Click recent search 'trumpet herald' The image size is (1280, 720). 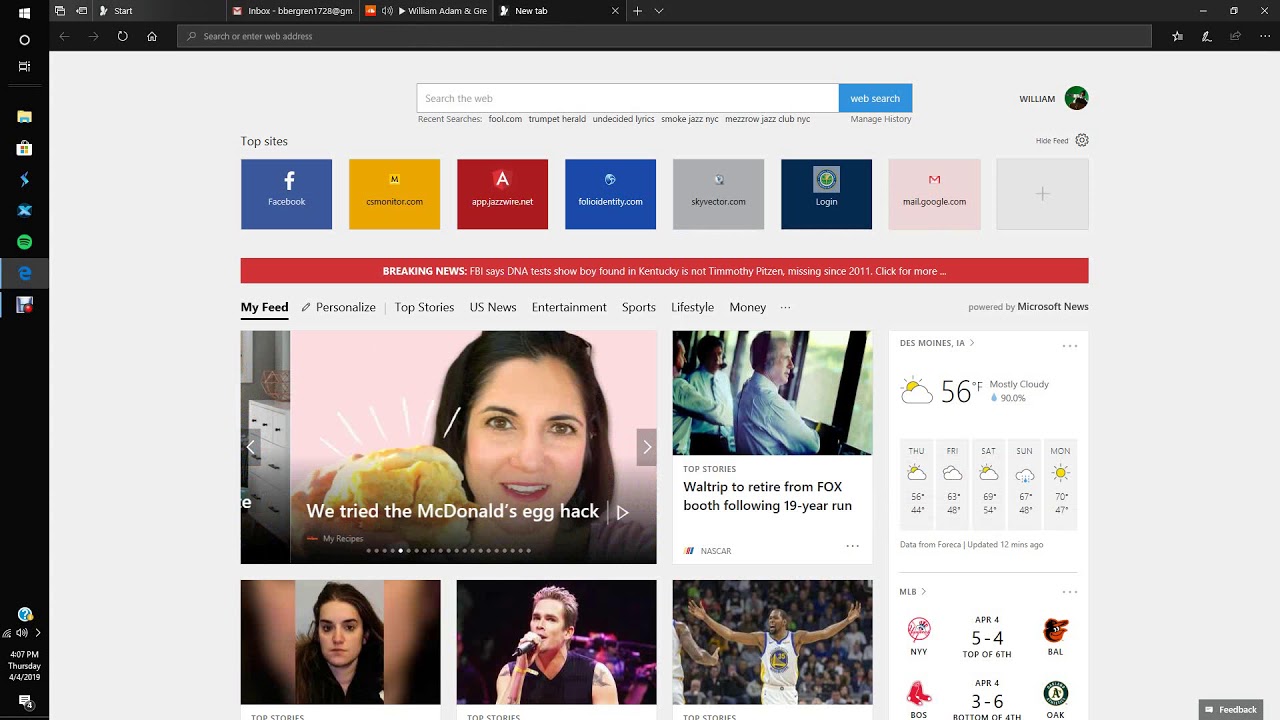557,119
